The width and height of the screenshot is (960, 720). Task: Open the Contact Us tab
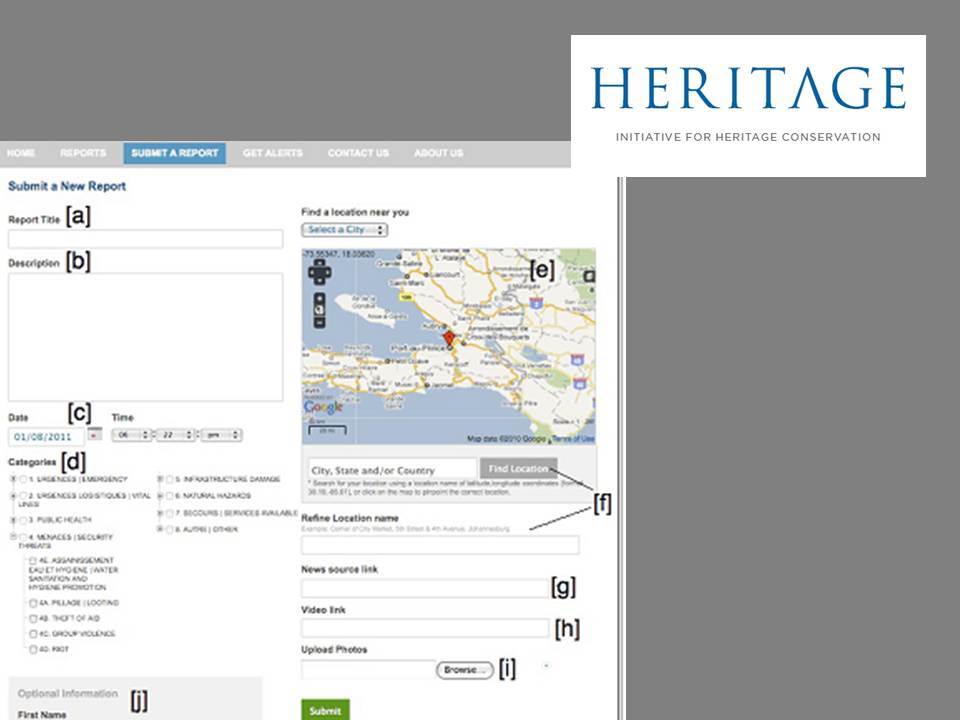358,153
